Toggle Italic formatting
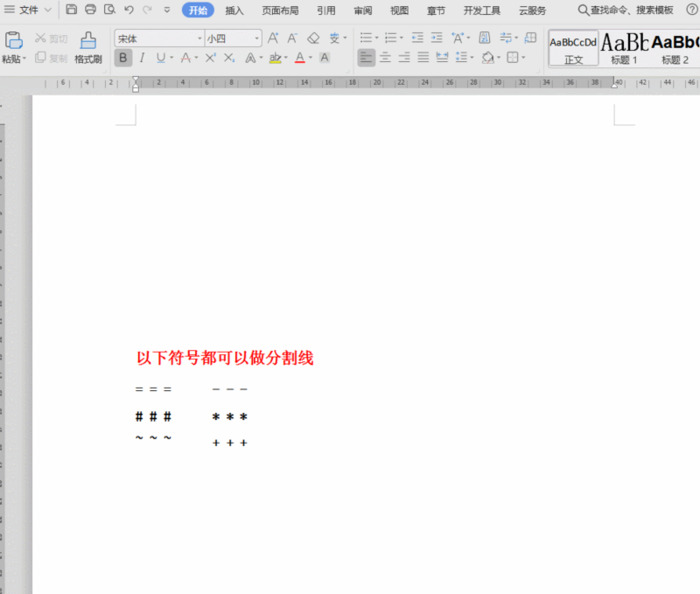 pyautogui.click(x=142, y=58)
